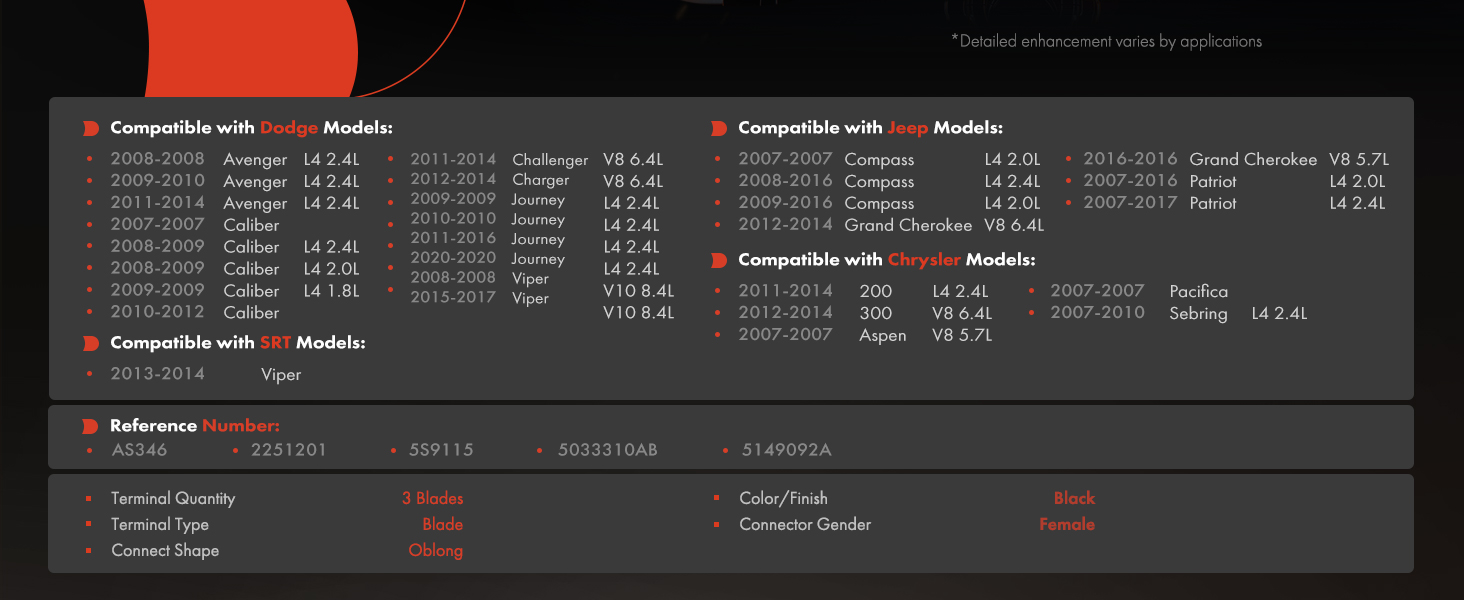Click the "Compatible with SRT Models:" heading
1464x600 pixels.
tap(237, 343)
